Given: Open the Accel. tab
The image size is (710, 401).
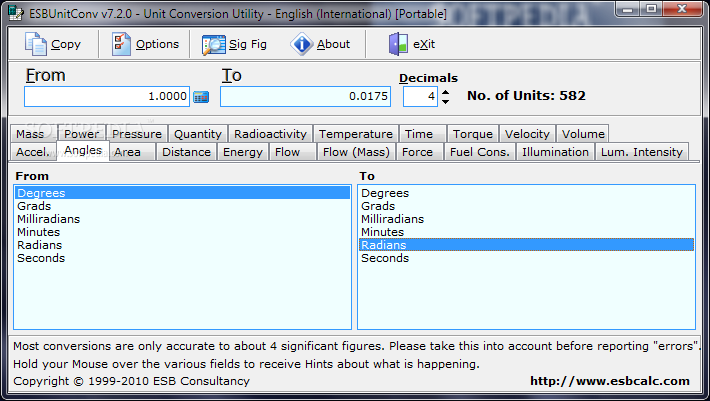Looking at the screenshot, I should [x=33, y=152].
